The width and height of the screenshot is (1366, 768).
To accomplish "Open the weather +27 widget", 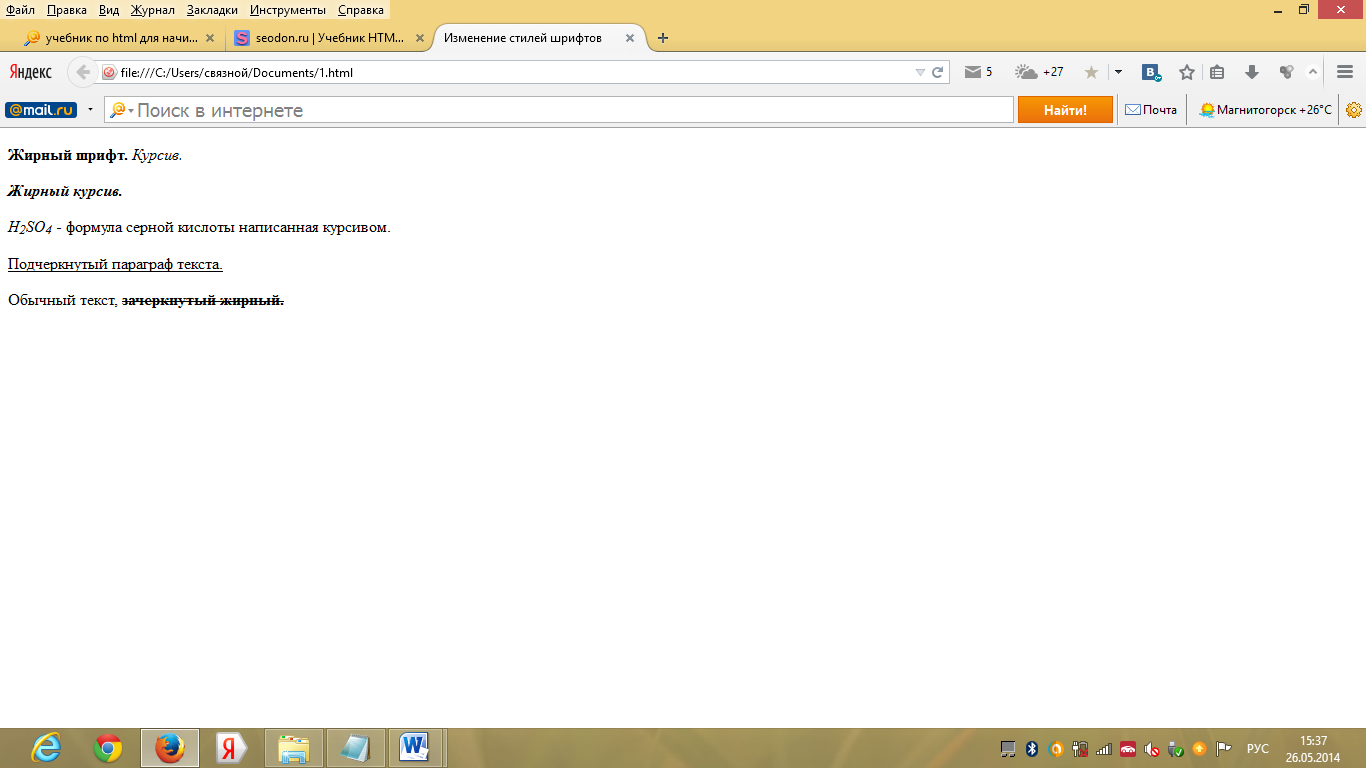I will (1039, 72).
